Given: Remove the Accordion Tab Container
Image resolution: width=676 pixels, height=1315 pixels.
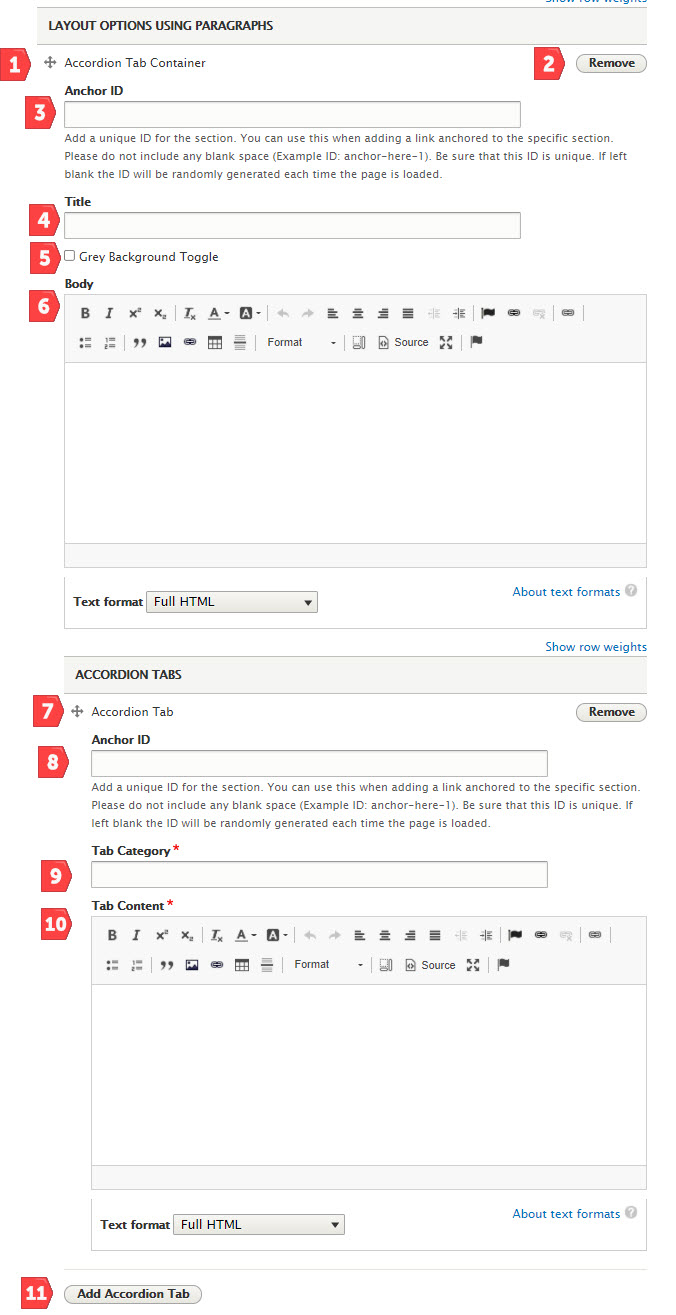Looking at the screenshot, I should [611, 63].
